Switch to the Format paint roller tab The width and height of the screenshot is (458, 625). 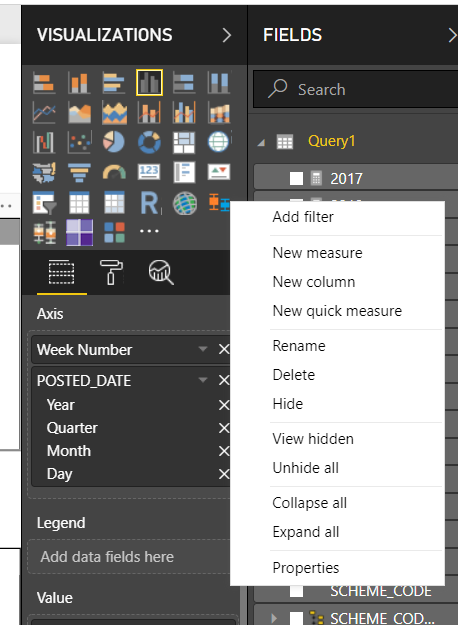(111, 272)
